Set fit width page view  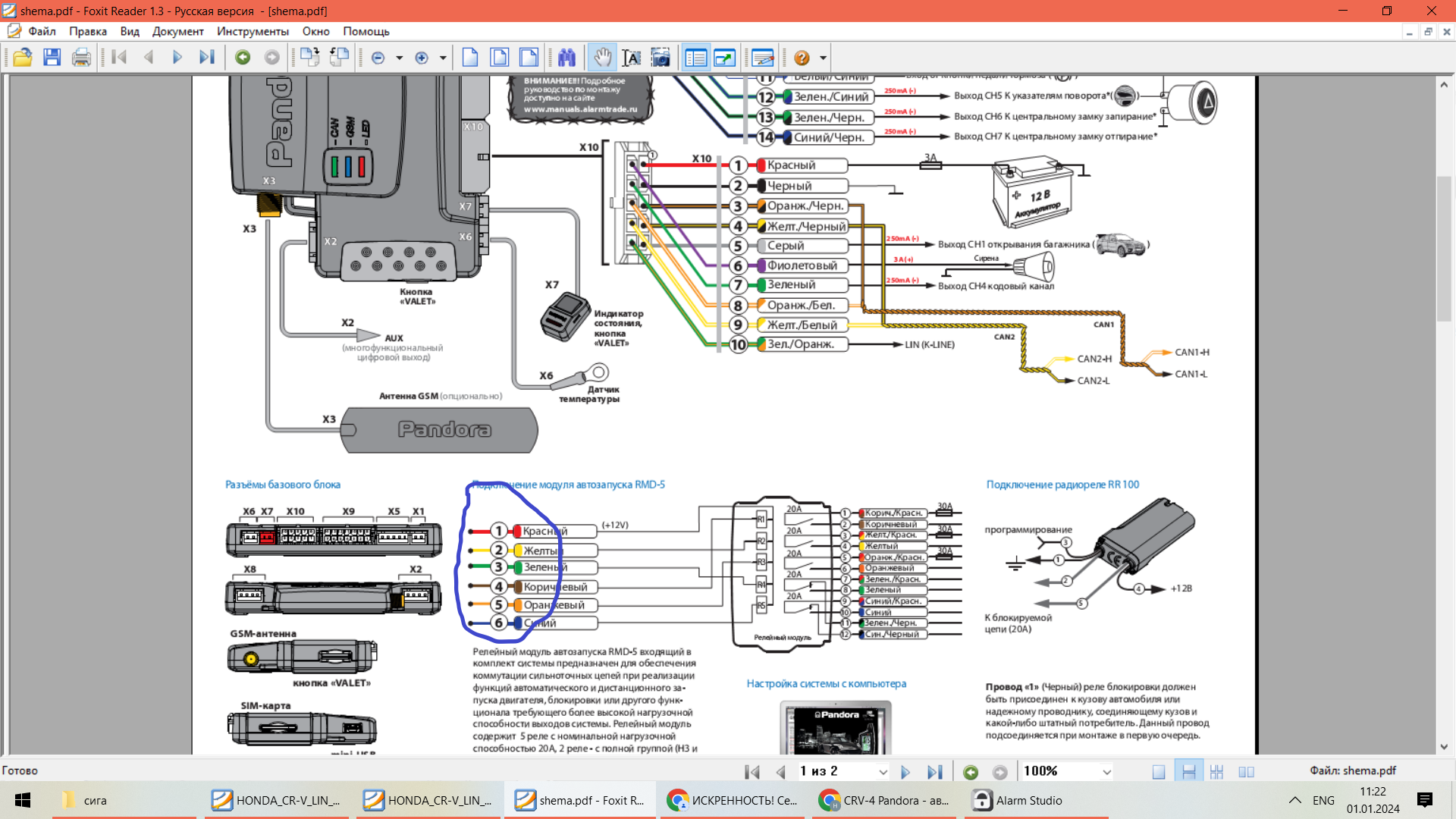tap(529, 58)
